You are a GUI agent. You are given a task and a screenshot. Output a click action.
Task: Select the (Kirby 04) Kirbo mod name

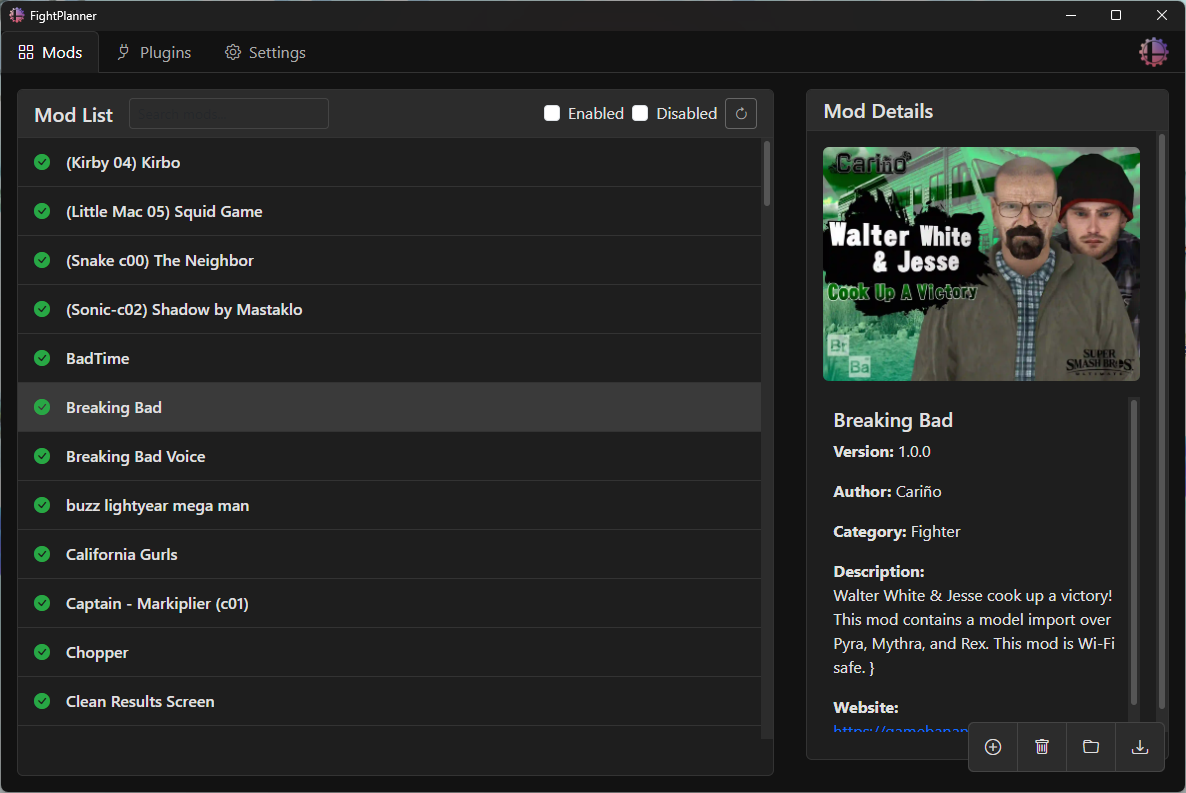123,163
